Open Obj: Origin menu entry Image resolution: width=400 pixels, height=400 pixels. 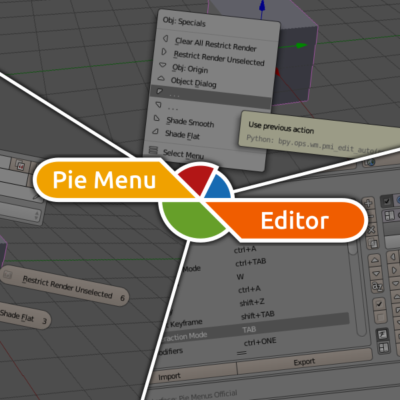click(190, 68)
